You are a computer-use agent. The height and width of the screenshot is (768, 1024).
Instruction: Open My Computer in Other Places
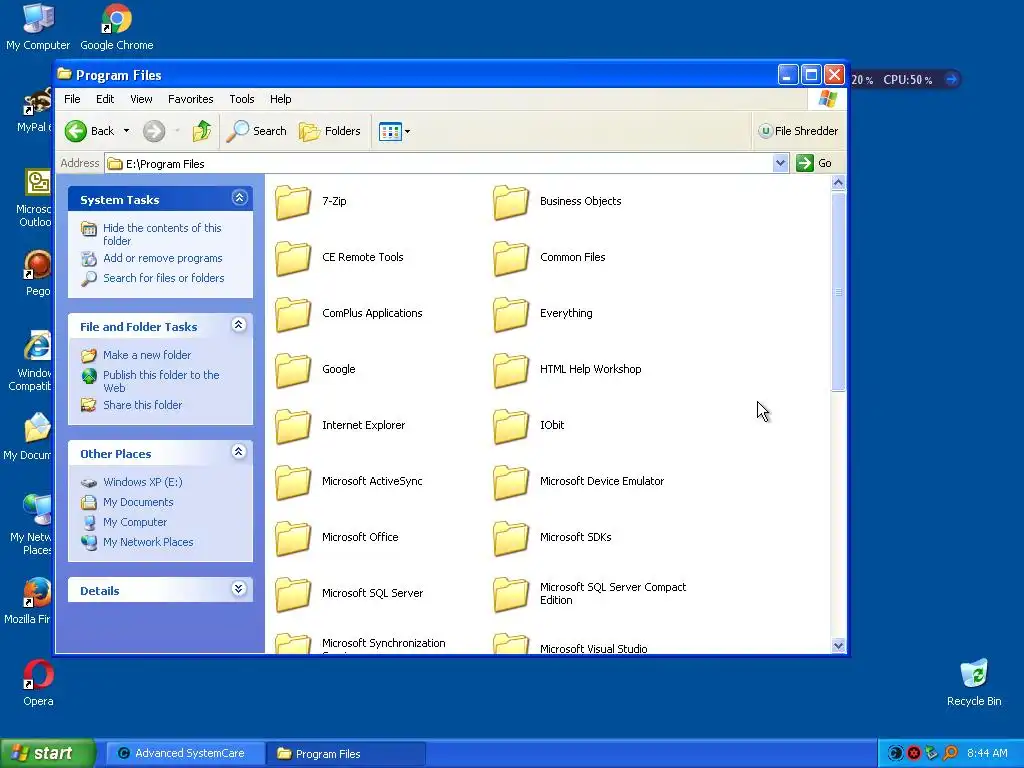(135, 522)
